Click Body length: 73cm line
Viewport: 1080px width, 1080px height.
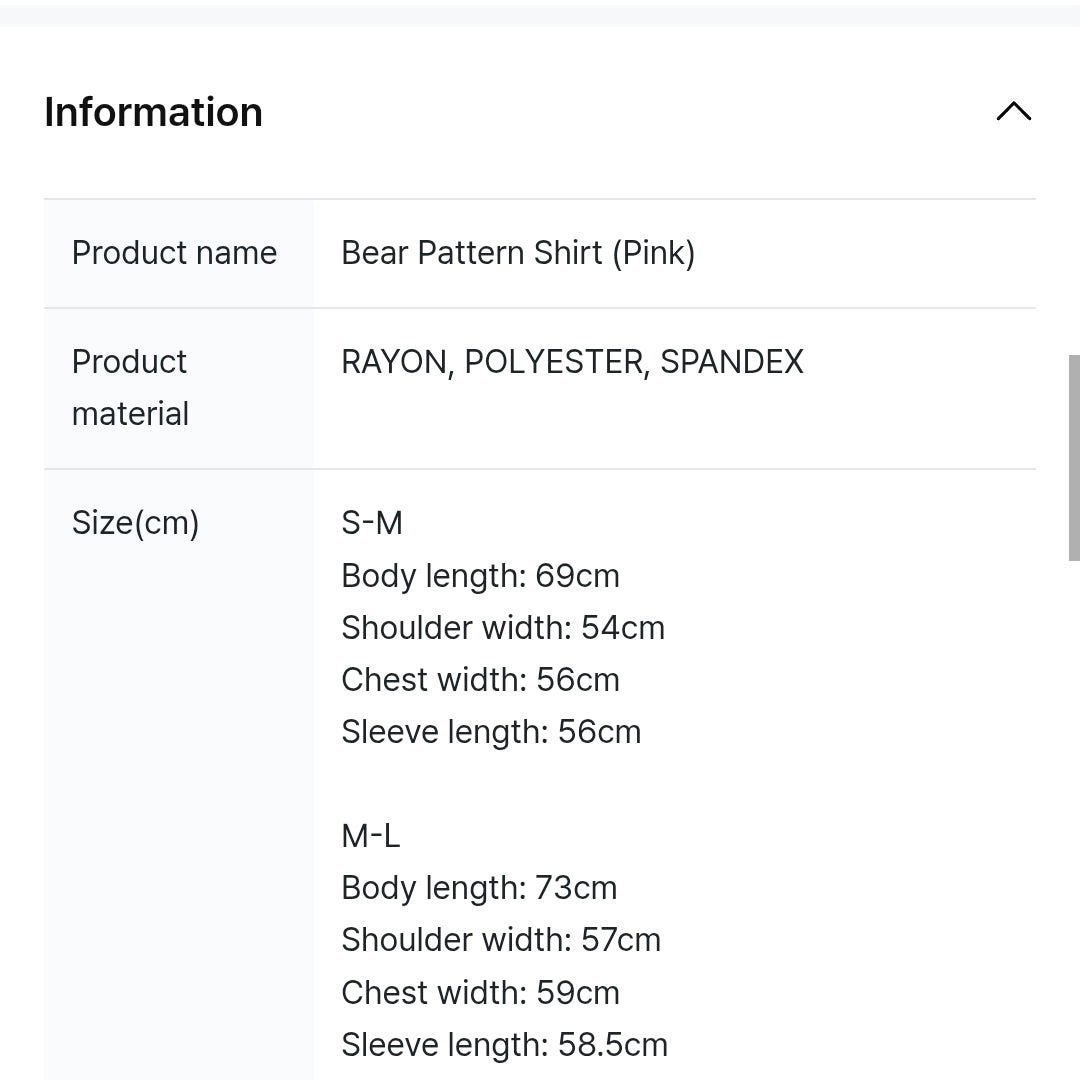[479, 888]
